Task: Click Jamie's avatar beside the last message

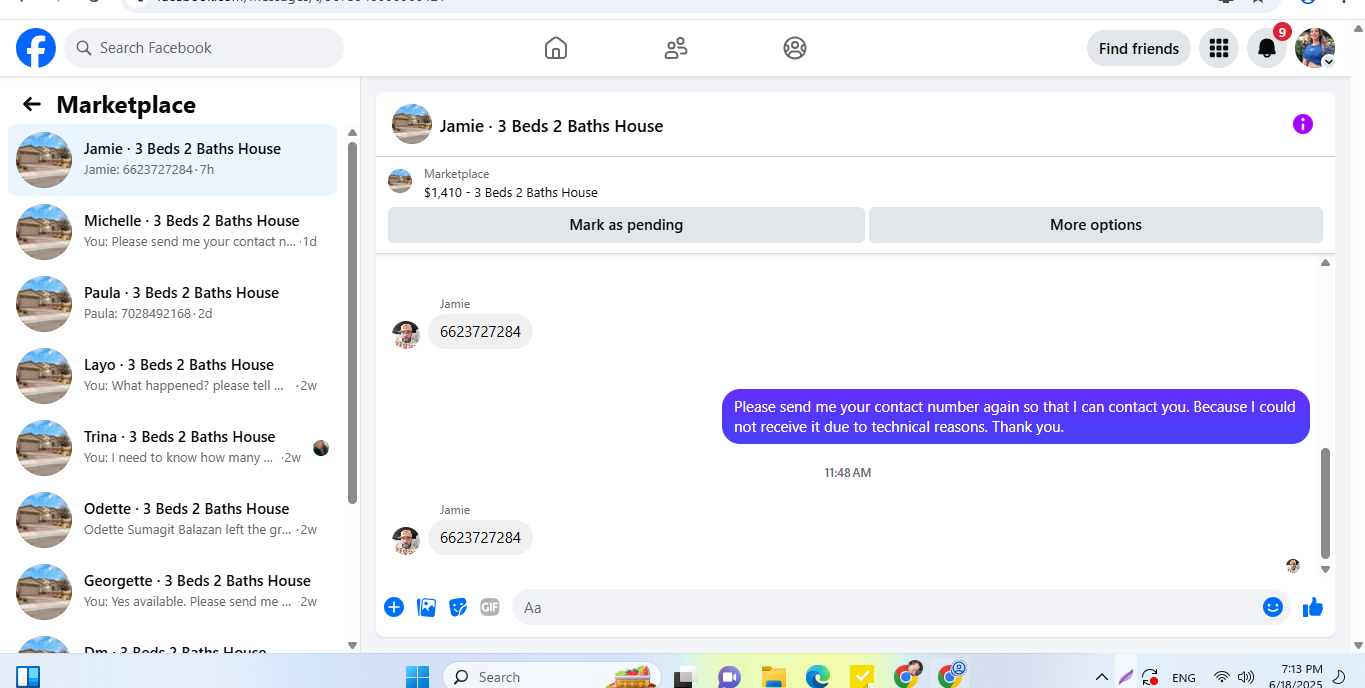Action: click(406, 540)
